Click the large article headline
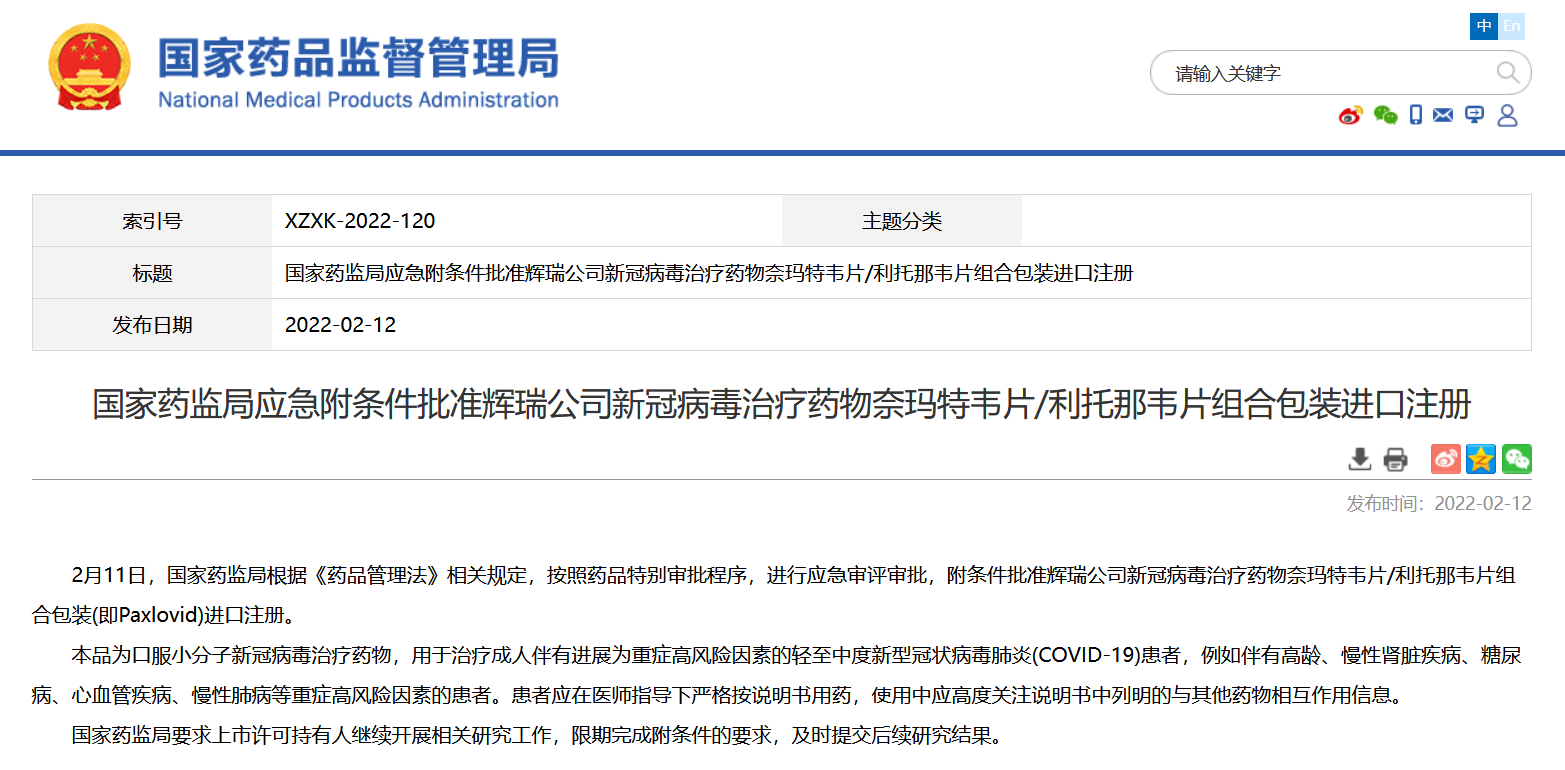This screenshot has width=1565, height=770. (x=782, y=405)
